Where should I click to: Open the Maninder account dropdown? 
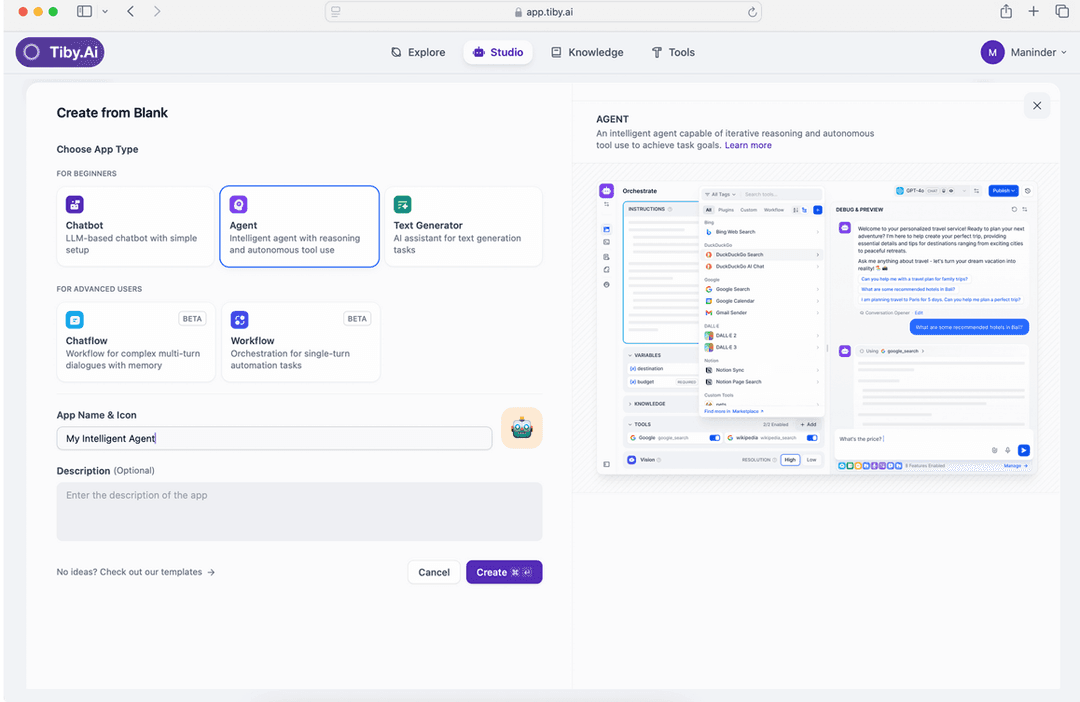point(1025,52)
